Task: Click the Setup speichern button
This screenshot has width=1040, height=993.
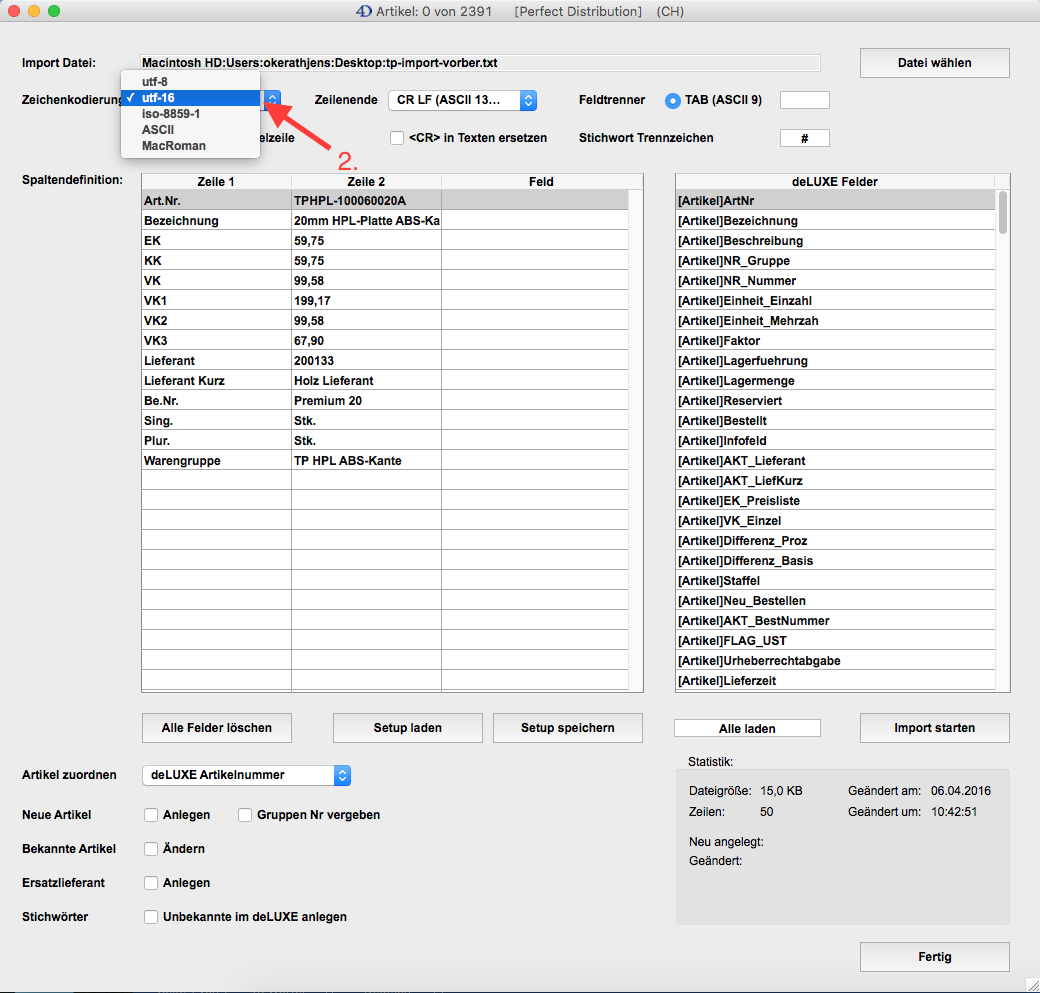Action: pos(567,728)
